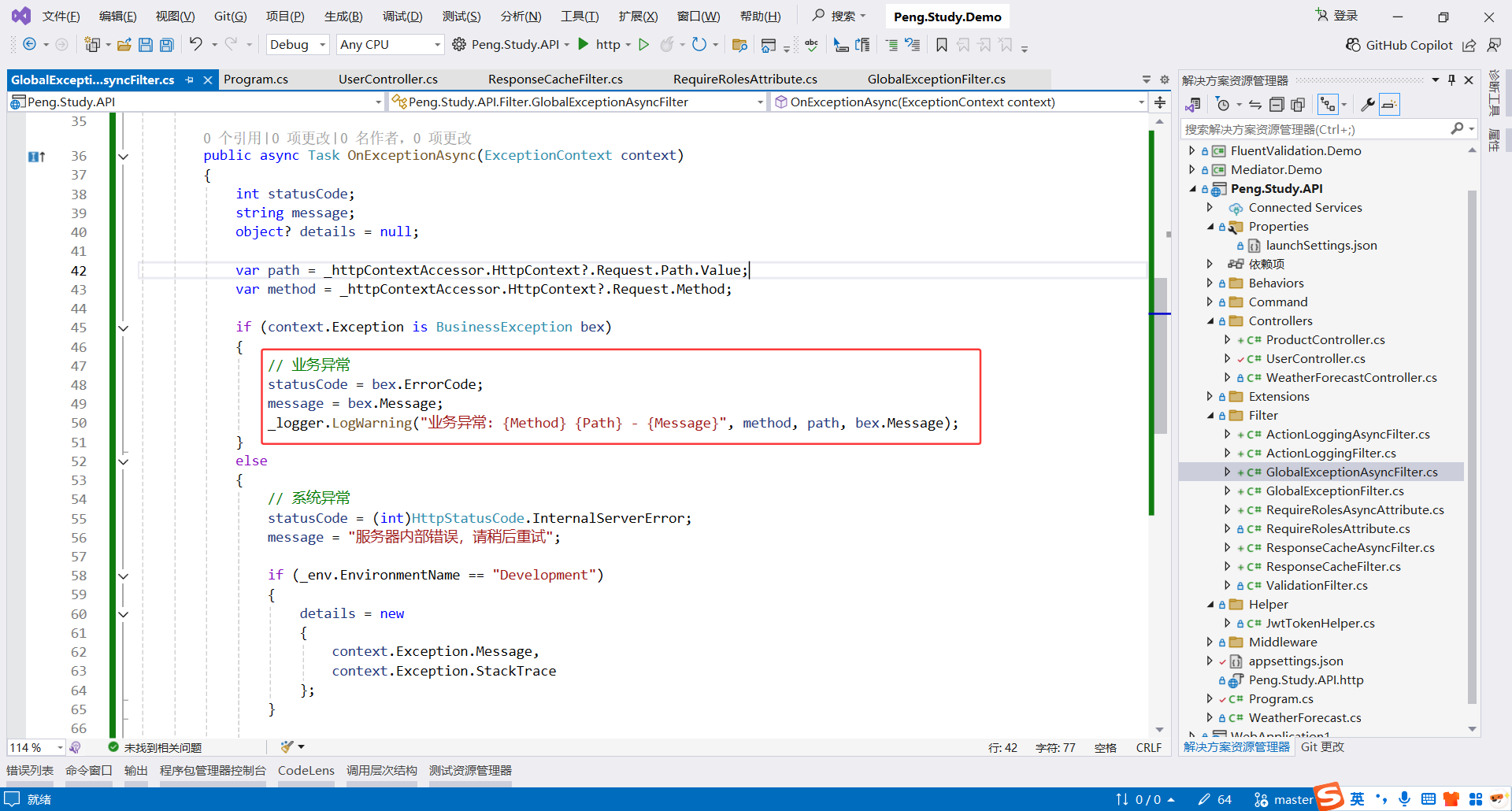1512x811 pixels.
Task: Start without debugging using the hollow play icon
Action: click(644, 45)
